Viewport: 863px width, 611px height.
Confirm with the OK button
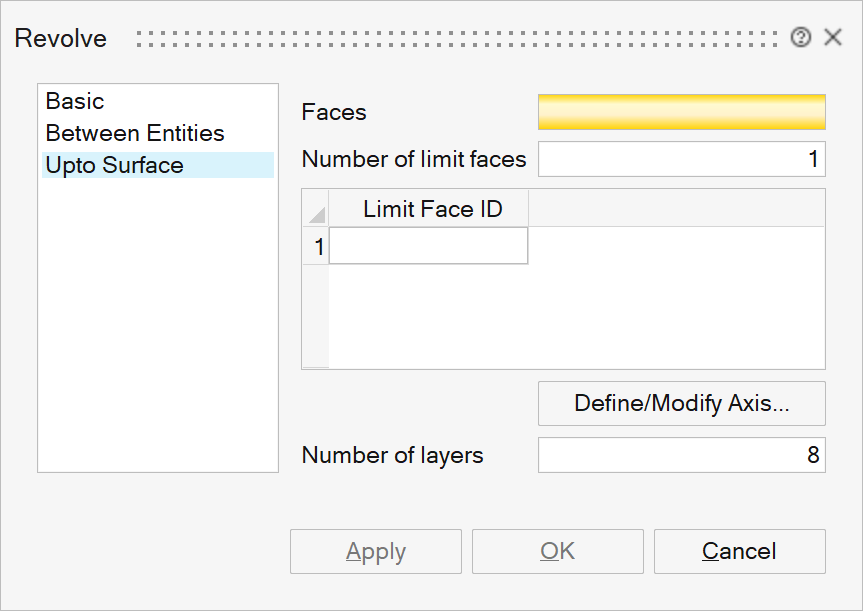557,552
